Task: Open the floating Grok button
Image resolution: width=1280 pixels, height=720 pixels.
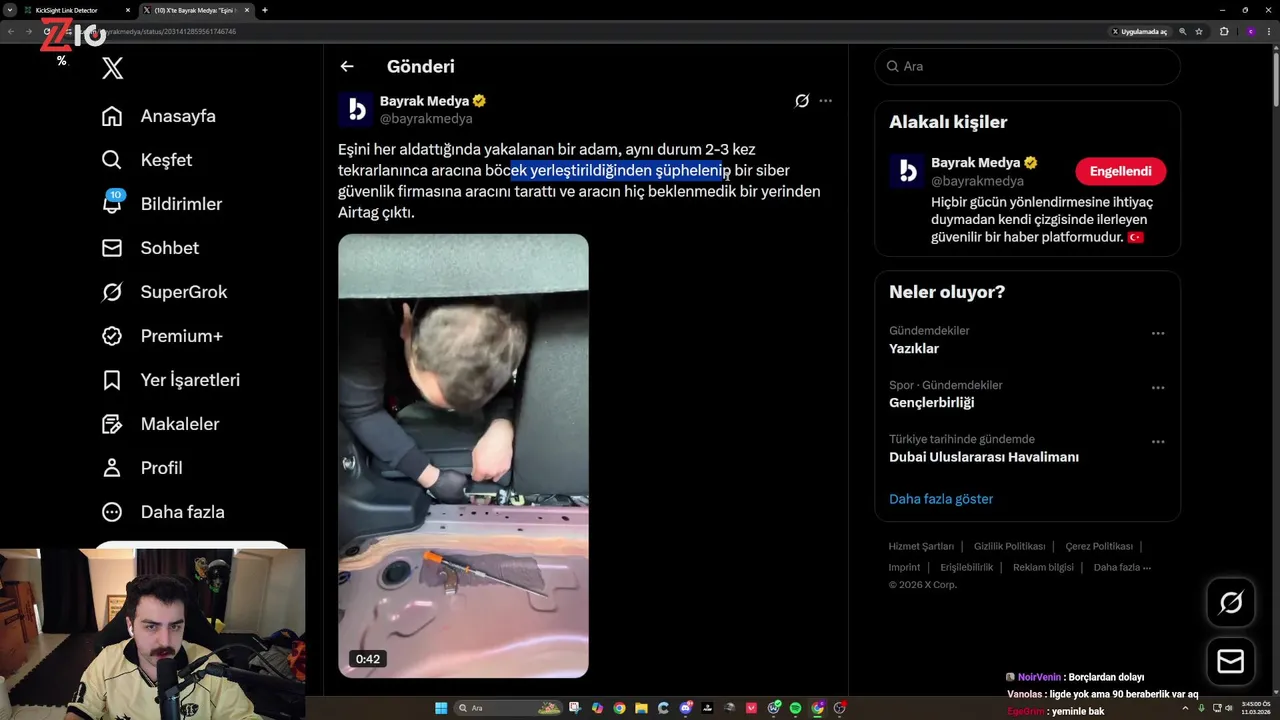Action: 1231,603
